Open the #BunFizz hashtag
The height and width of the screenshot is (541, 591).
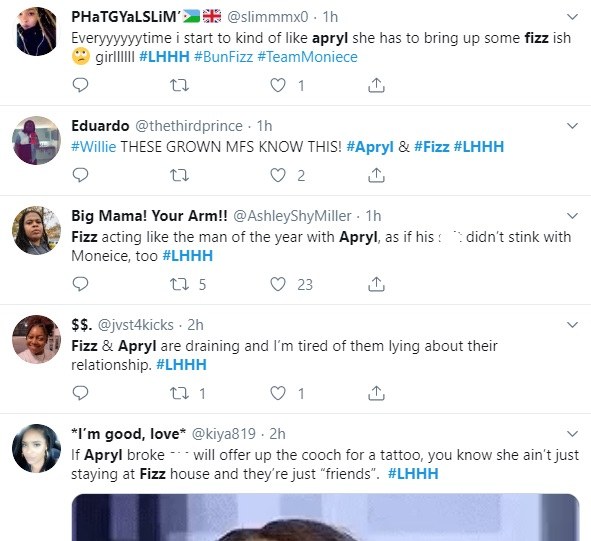[x=223, y=57]
